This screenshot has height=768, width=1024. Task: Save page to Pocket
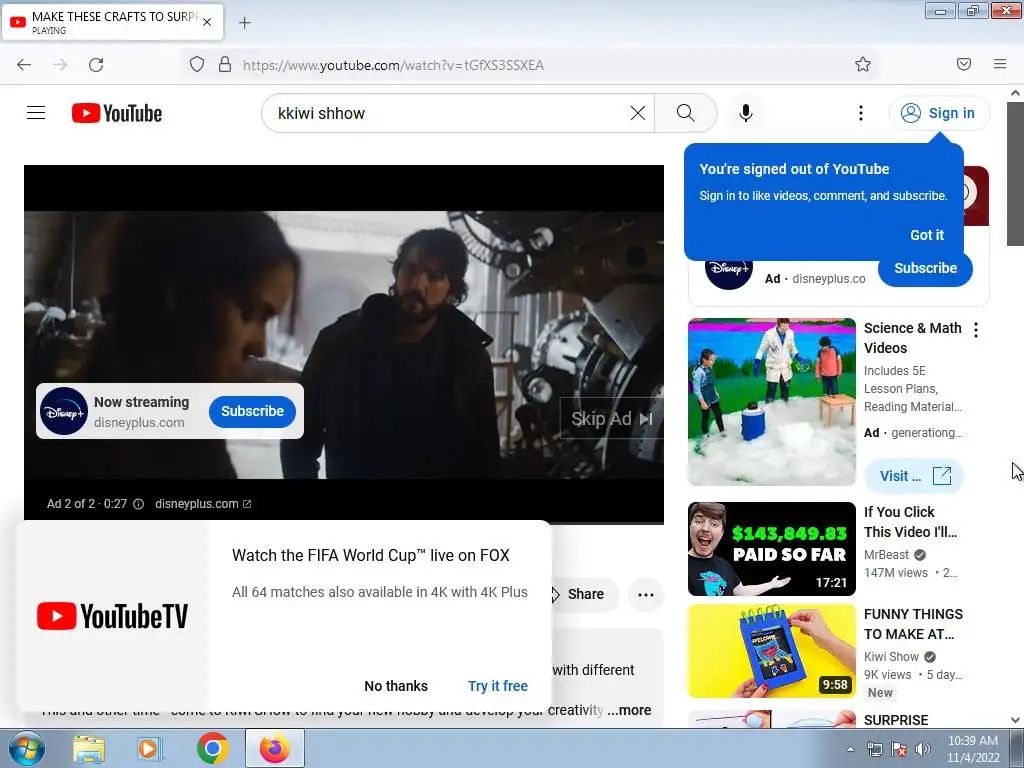pos(964,65)
